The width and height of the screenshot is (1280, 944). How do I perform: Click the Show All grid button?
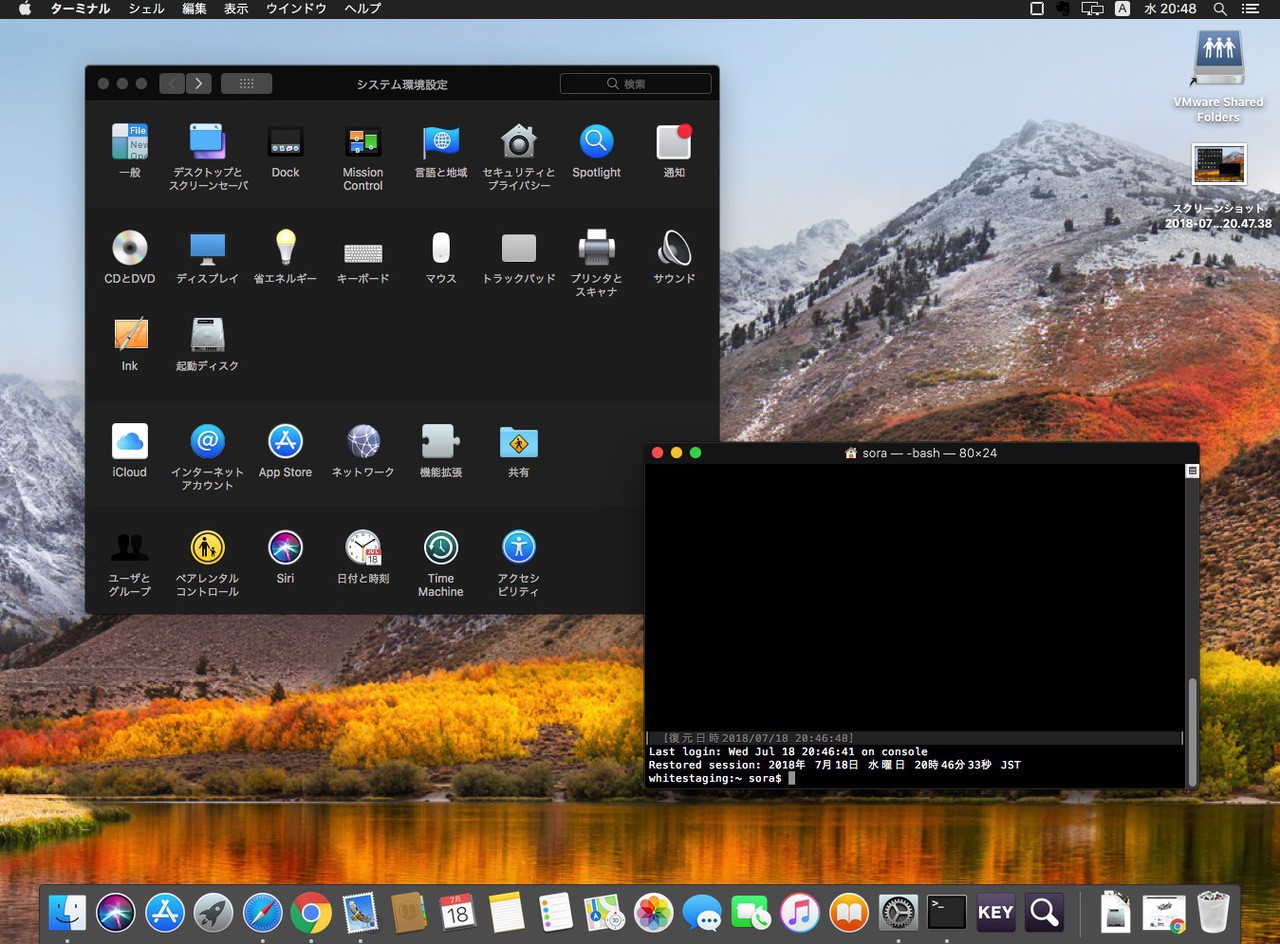point(246,84)
